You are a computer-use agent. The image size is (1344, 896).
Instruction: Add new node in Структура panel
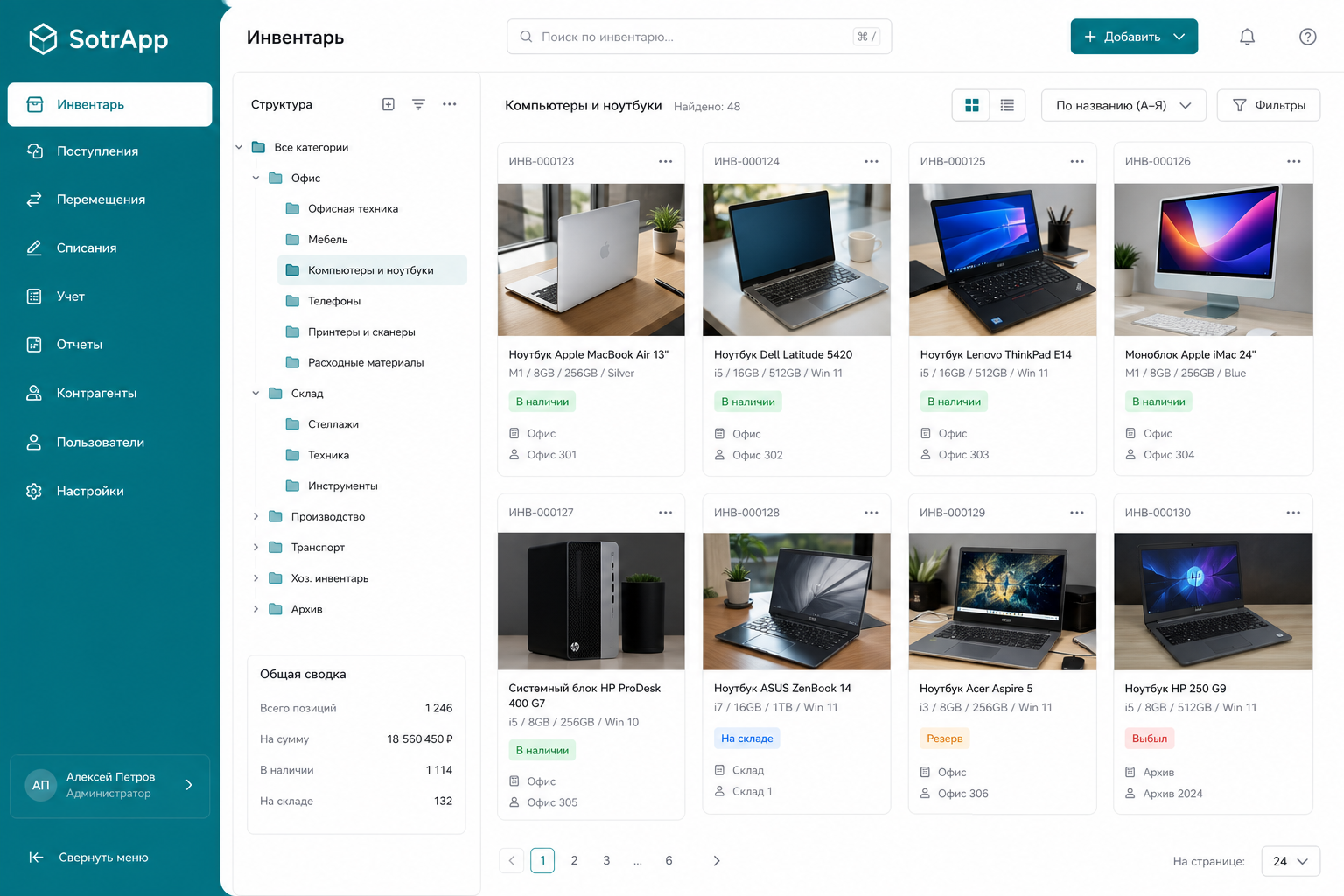pos(388,104)
